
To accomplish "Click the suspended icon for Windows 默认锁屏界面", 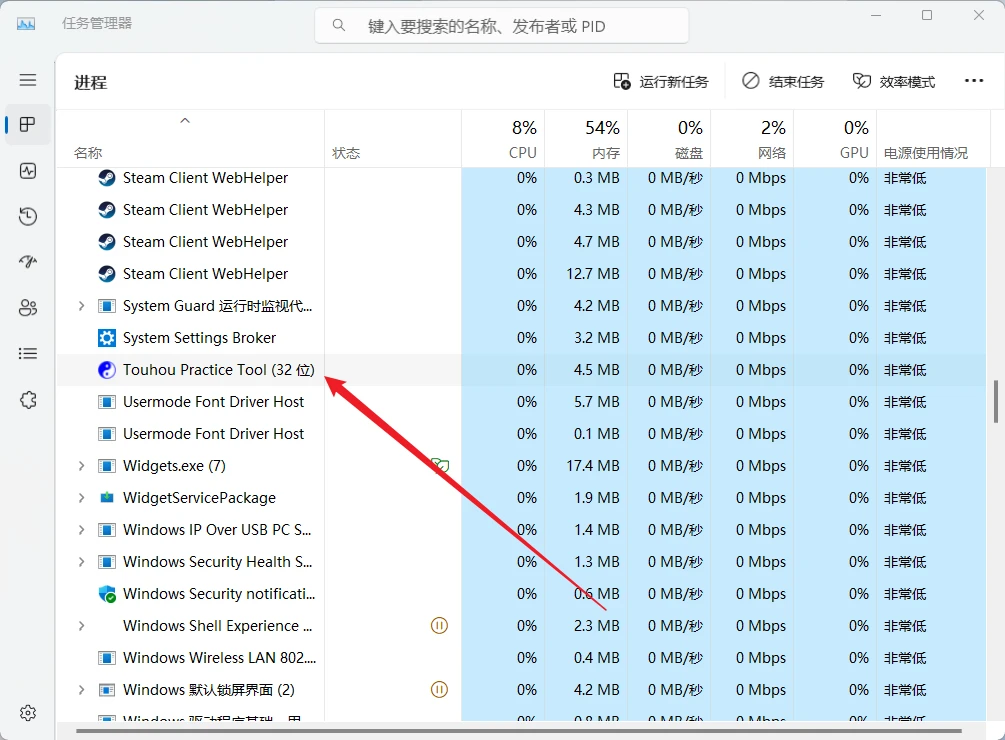I will pyautogui.click(x=439, y=689).
